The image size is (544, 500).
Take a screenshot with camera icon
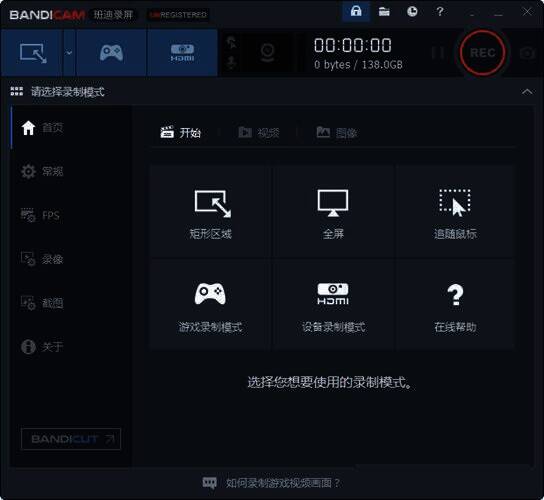point(527,53)
